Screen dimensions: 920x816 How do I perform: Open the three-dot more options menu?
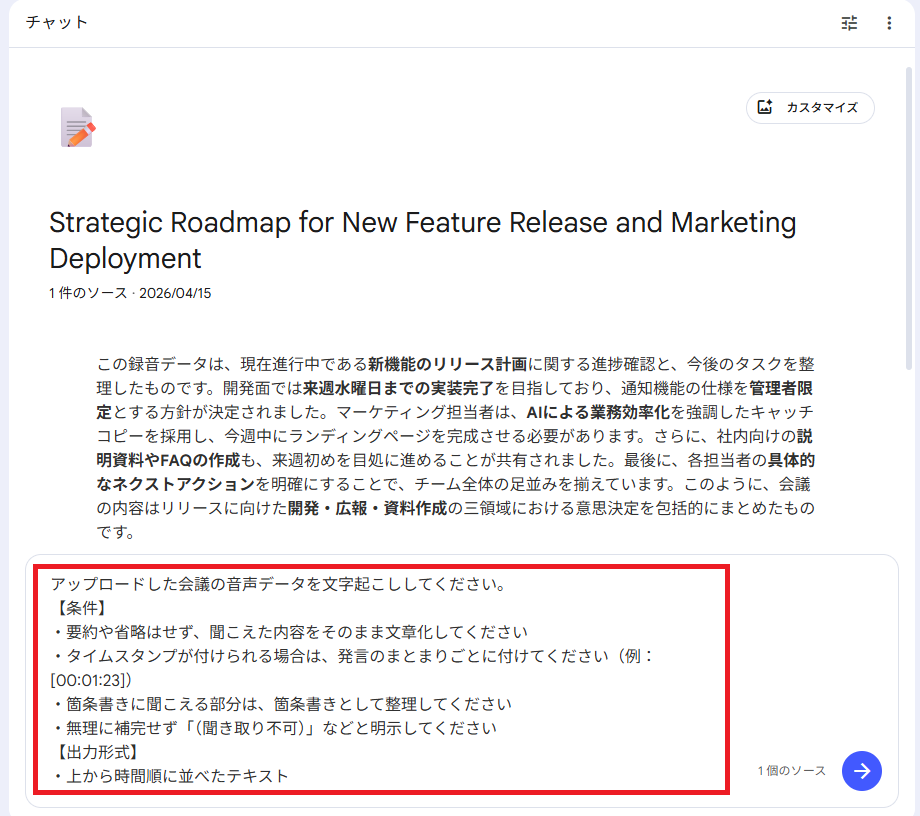pyautogui.click(x=889, y=23)
